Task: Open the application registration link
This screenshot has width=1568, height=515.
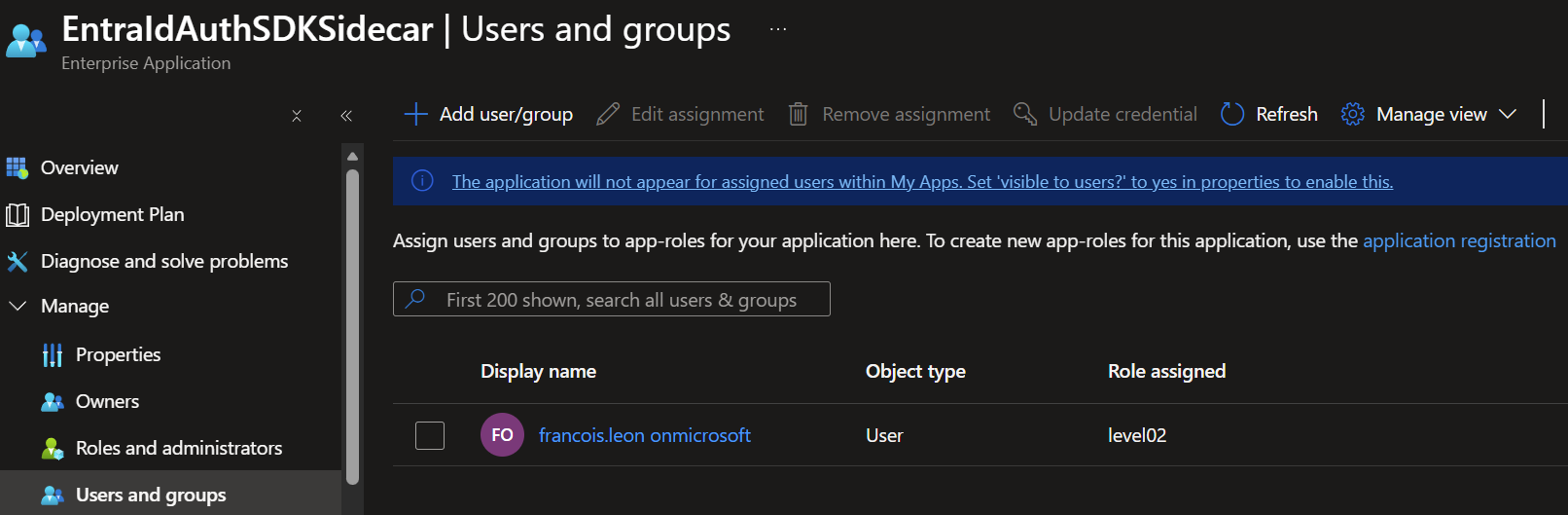Action: tap(1459, 240)
